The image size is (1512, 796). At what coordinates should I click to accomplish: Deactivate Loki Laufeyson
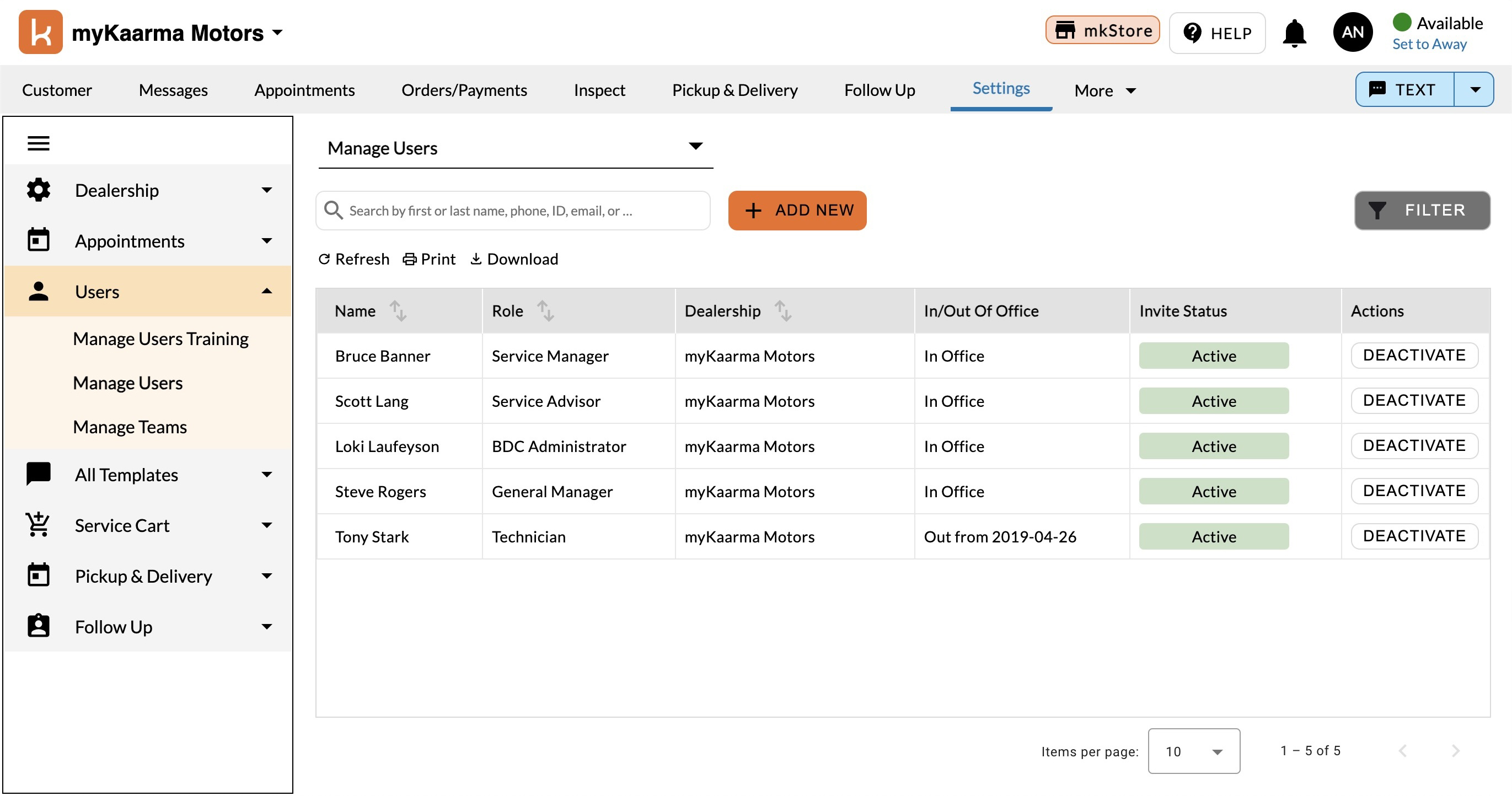(1414, 445)
